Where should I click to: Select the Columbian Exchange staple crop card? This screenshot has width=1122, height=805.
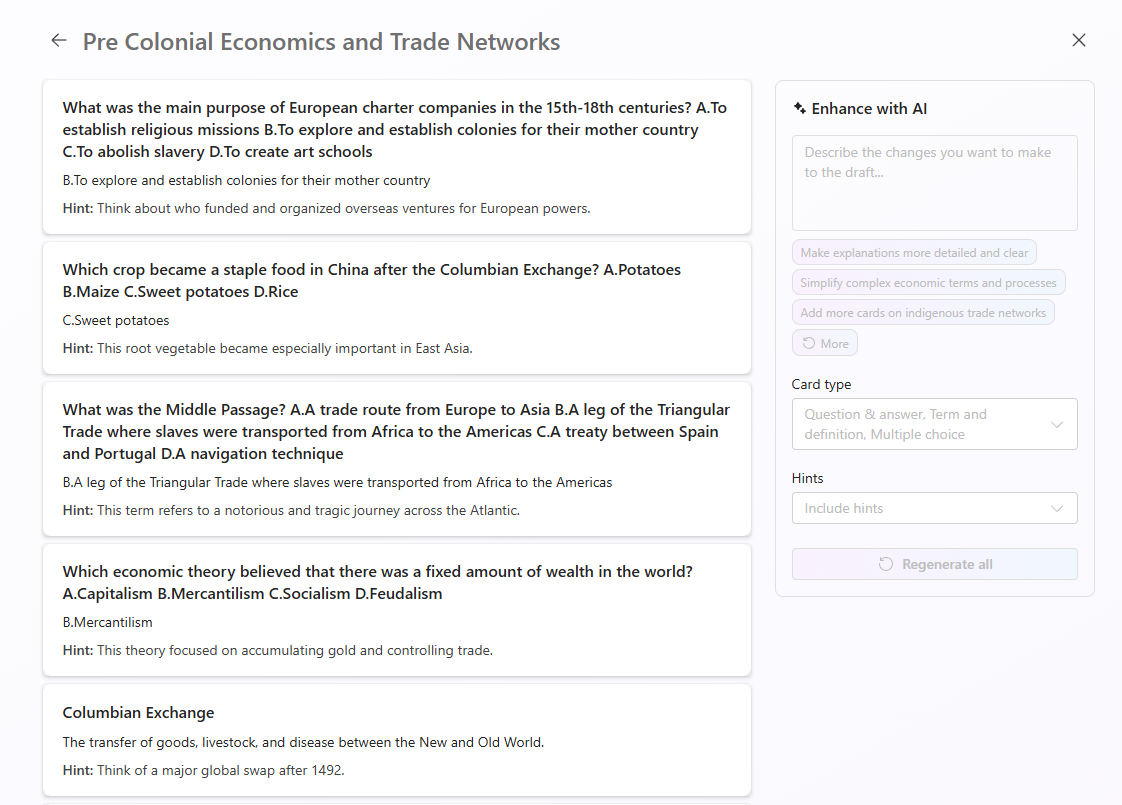[x=396, y=308]
